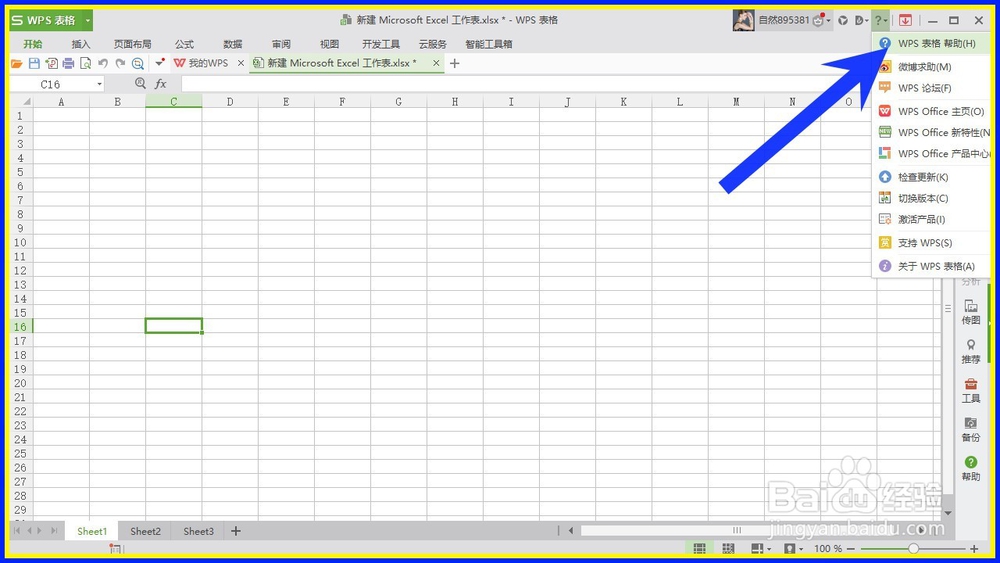The height and width of the screenshot is (563, 1000).
Task: Open the 工具 toolbox sidebar icon
Action: (971, 390)
